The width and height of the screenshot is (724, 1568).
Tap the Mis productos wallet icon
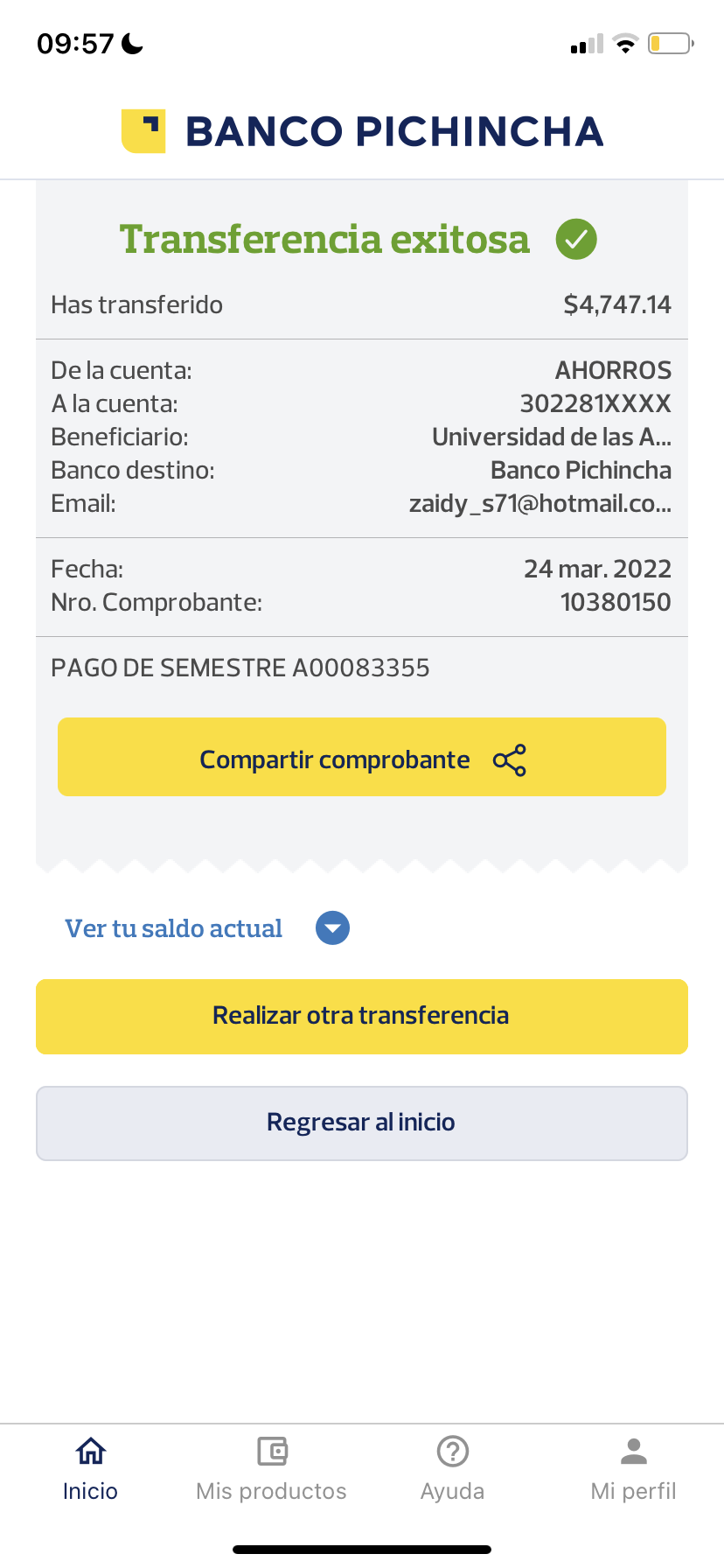pos(272,1452)
